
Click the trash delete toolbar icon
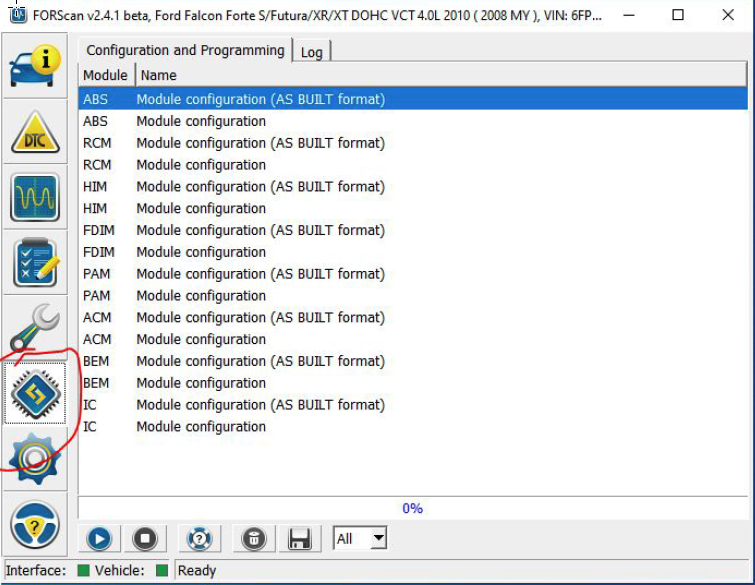coord(254,538)
